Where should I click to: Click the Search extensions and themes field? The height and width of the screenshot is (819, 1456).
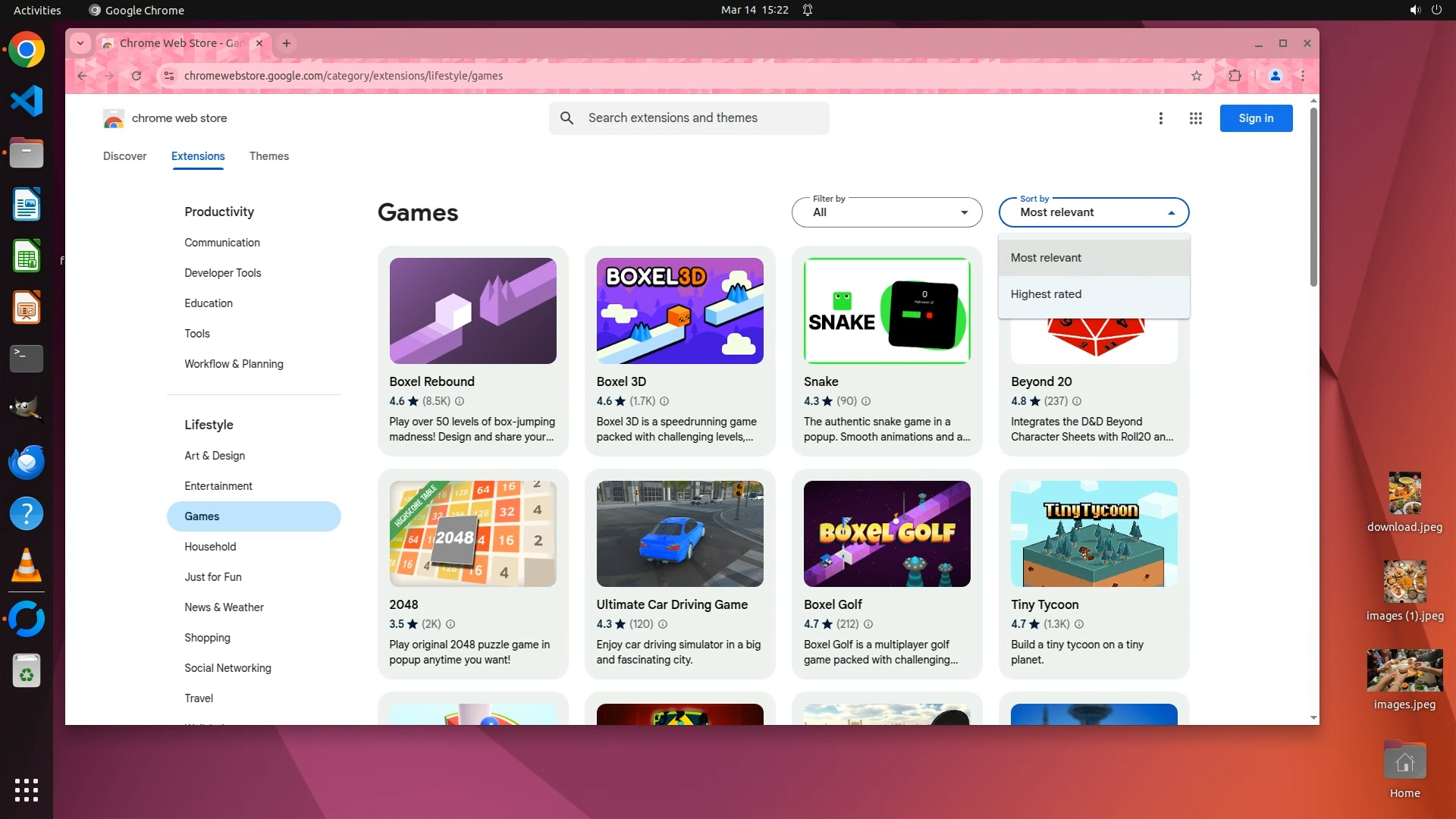tap(689, 118)
